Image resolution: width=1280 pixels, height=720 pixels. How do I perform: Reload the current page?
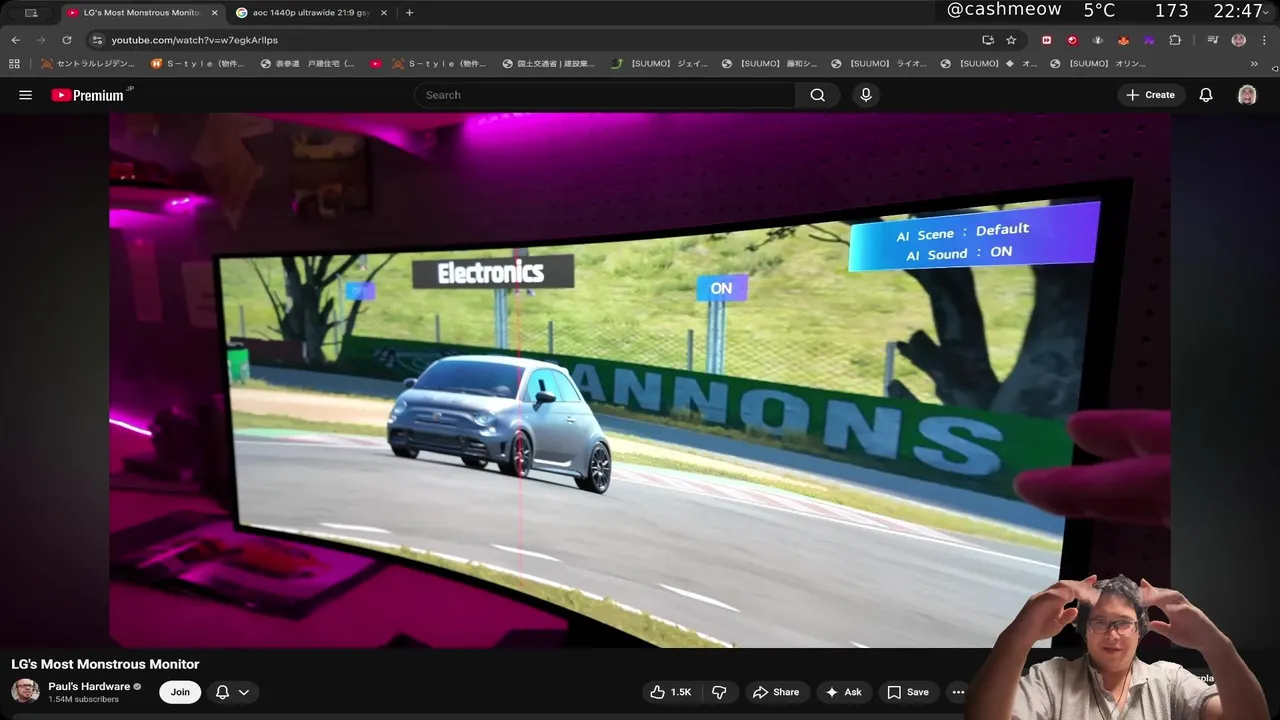(x=67, y=40)
